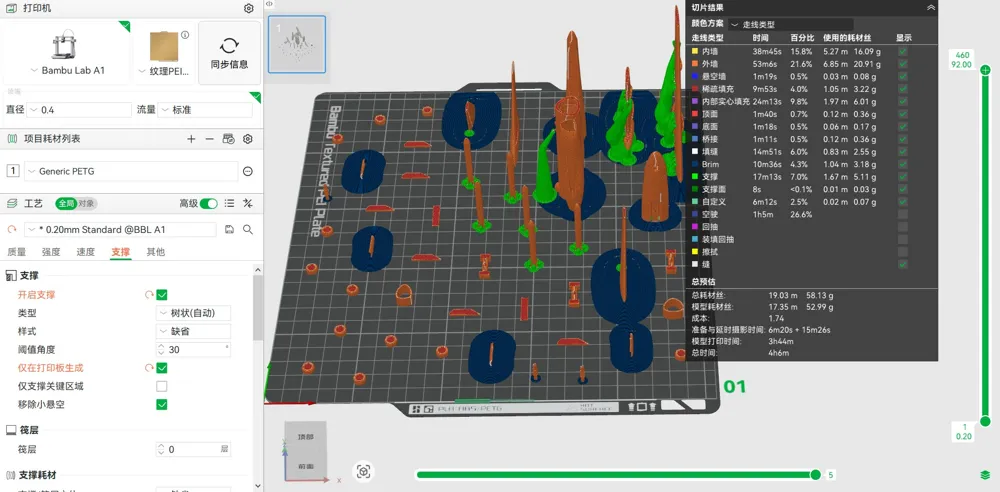
Task: Uncheck the 开启支撑 checkbox
Action: click(x=162, y=295)
